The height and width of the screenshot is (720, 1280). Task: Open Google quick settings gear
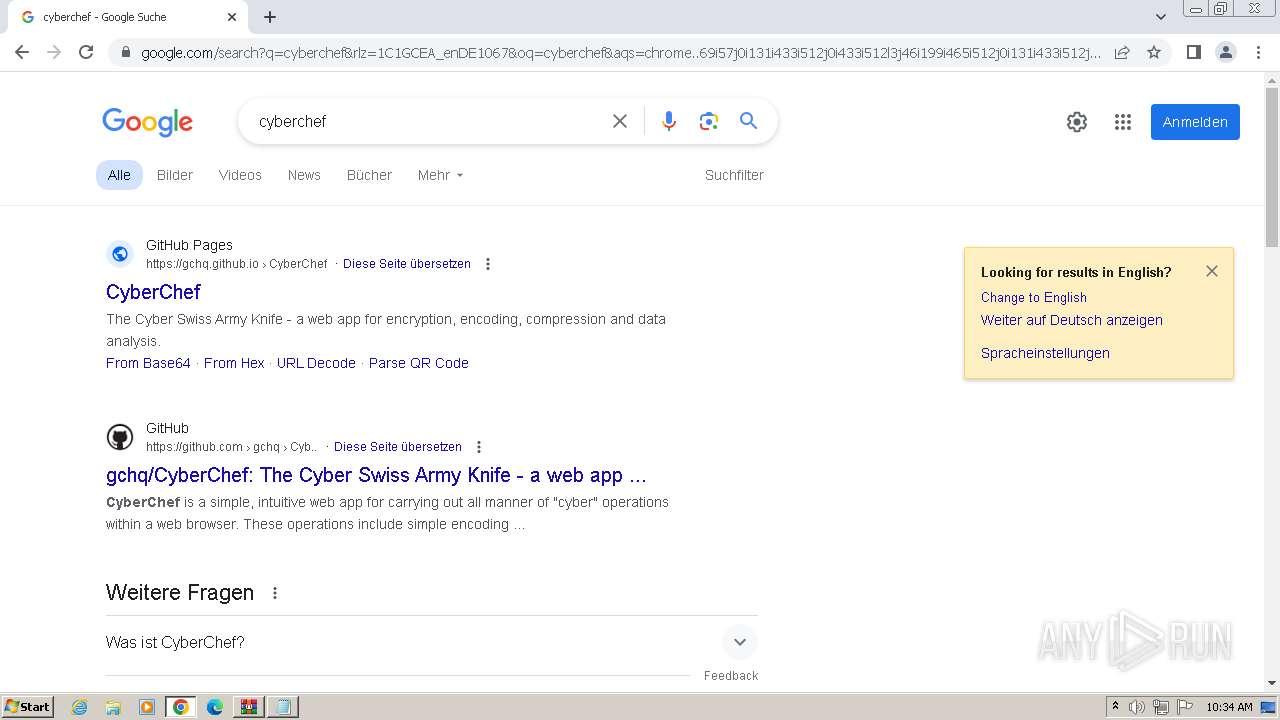(1077, 122)
